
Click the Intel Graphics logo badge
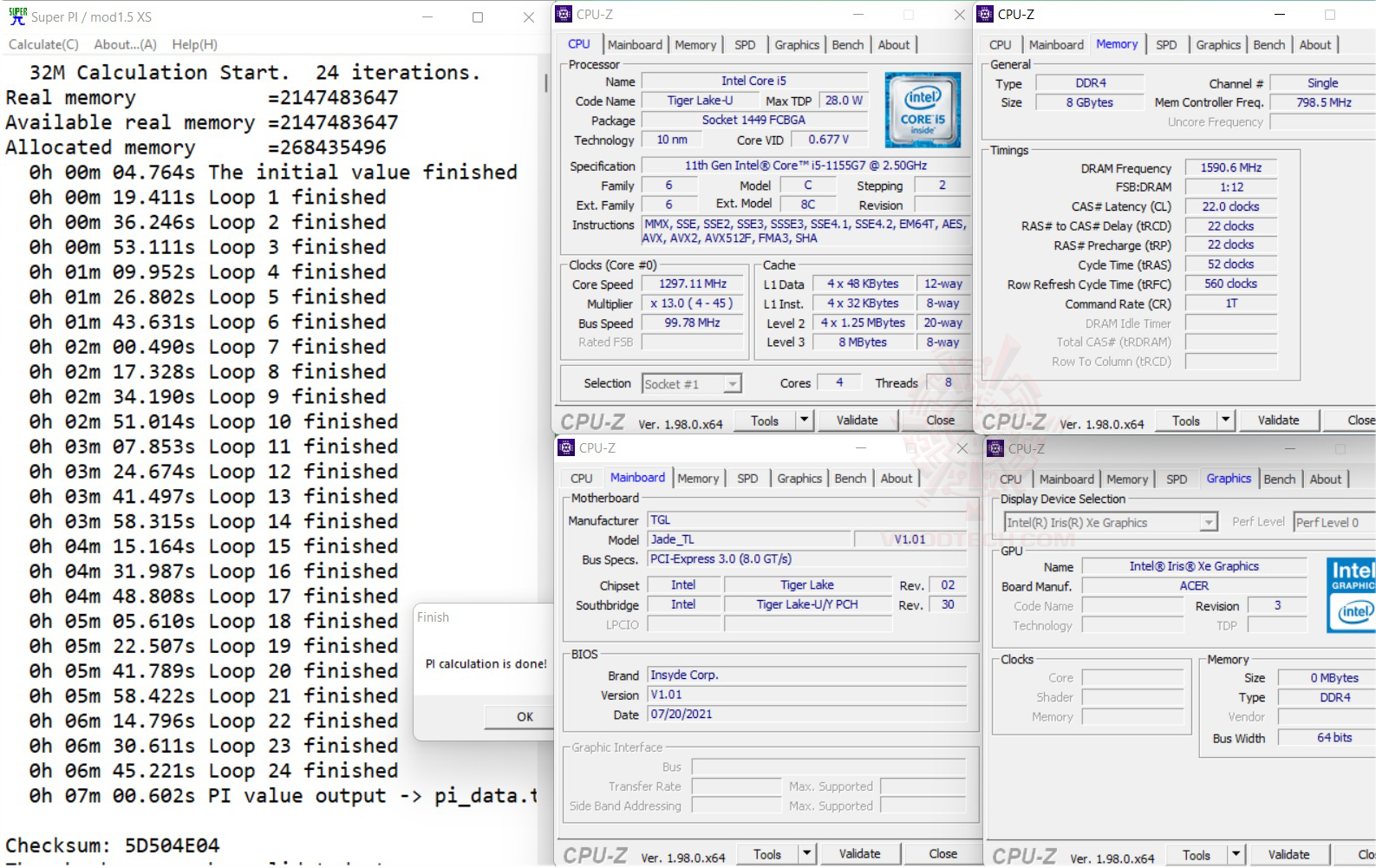(1351, 594)
